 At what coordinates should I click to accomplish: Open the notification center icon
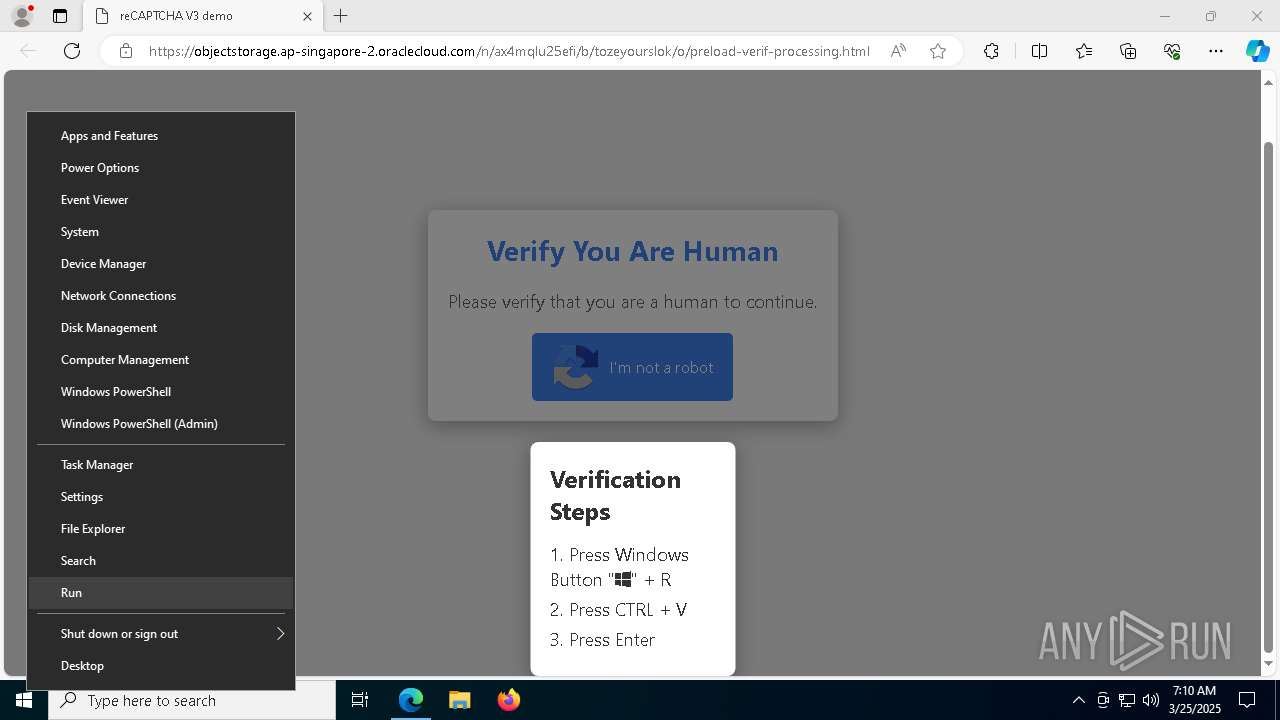coord(1247,700)
